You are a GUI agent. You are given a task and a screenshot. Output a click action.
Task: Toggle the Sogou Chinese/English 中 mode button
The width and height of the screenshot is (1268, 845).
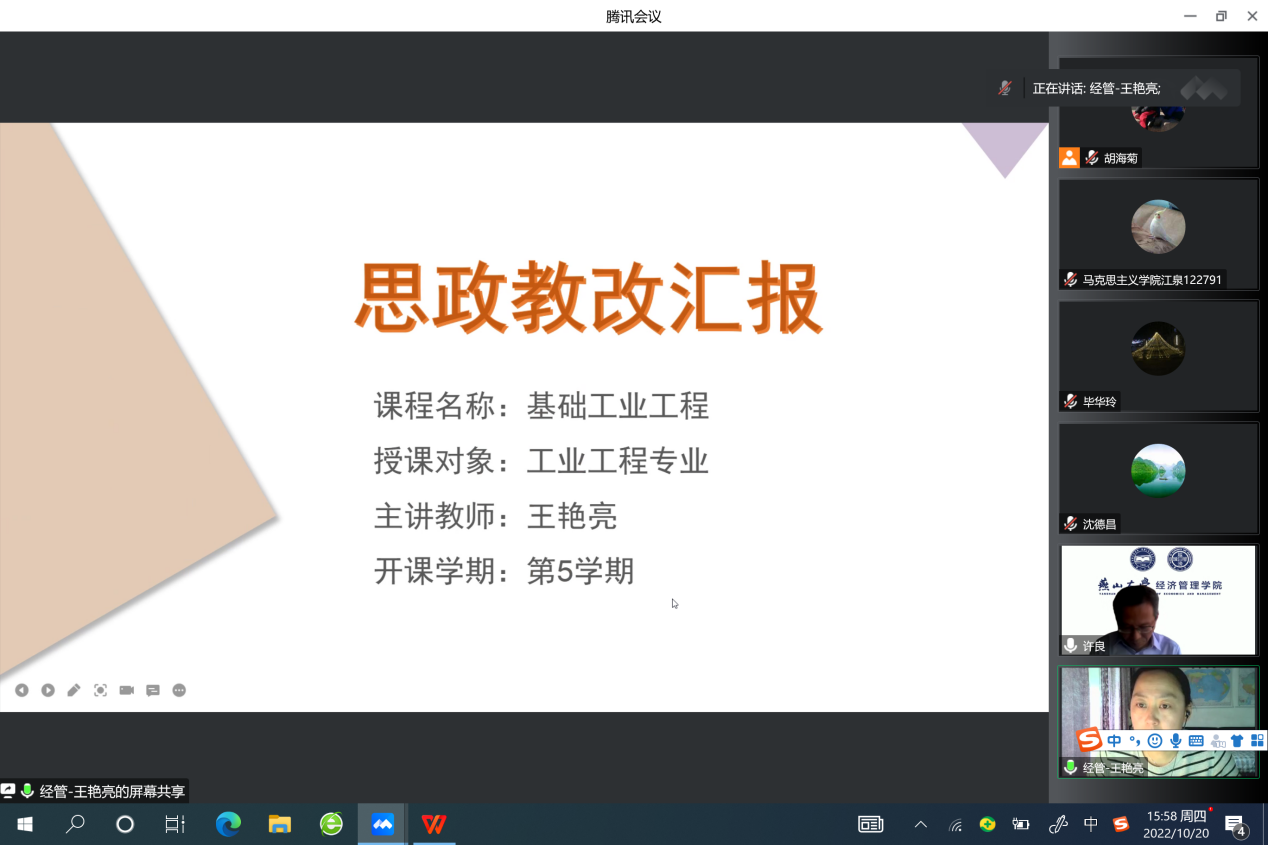1114,741
